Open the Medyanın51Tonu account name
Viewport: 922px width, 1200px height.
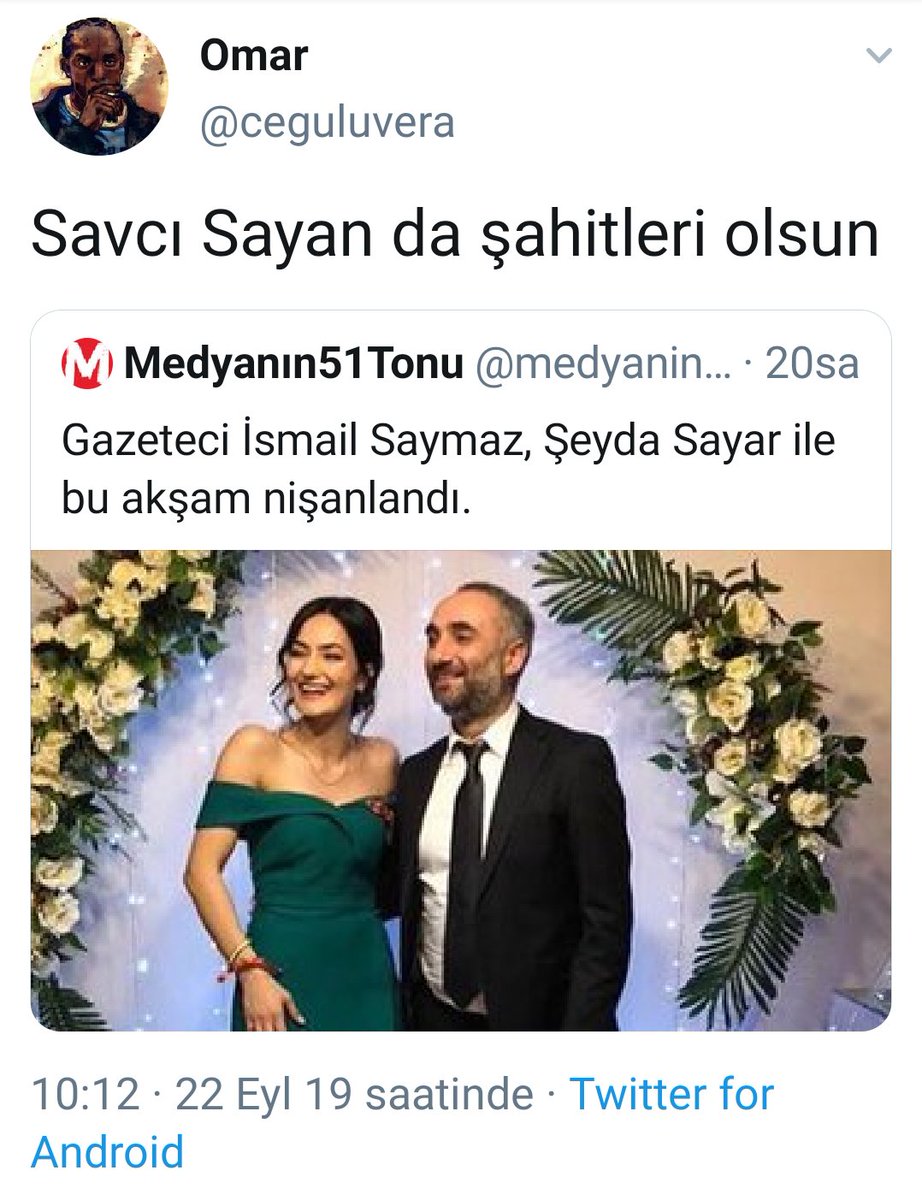point(294,365)
